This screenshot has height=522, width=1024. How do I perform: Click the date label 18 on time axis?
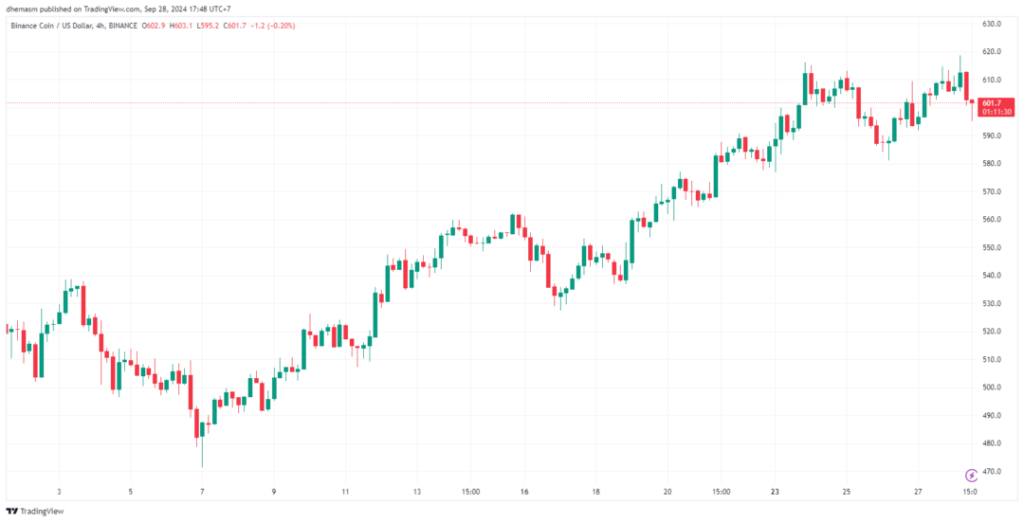pyautogui.click(x=596, y=492)
